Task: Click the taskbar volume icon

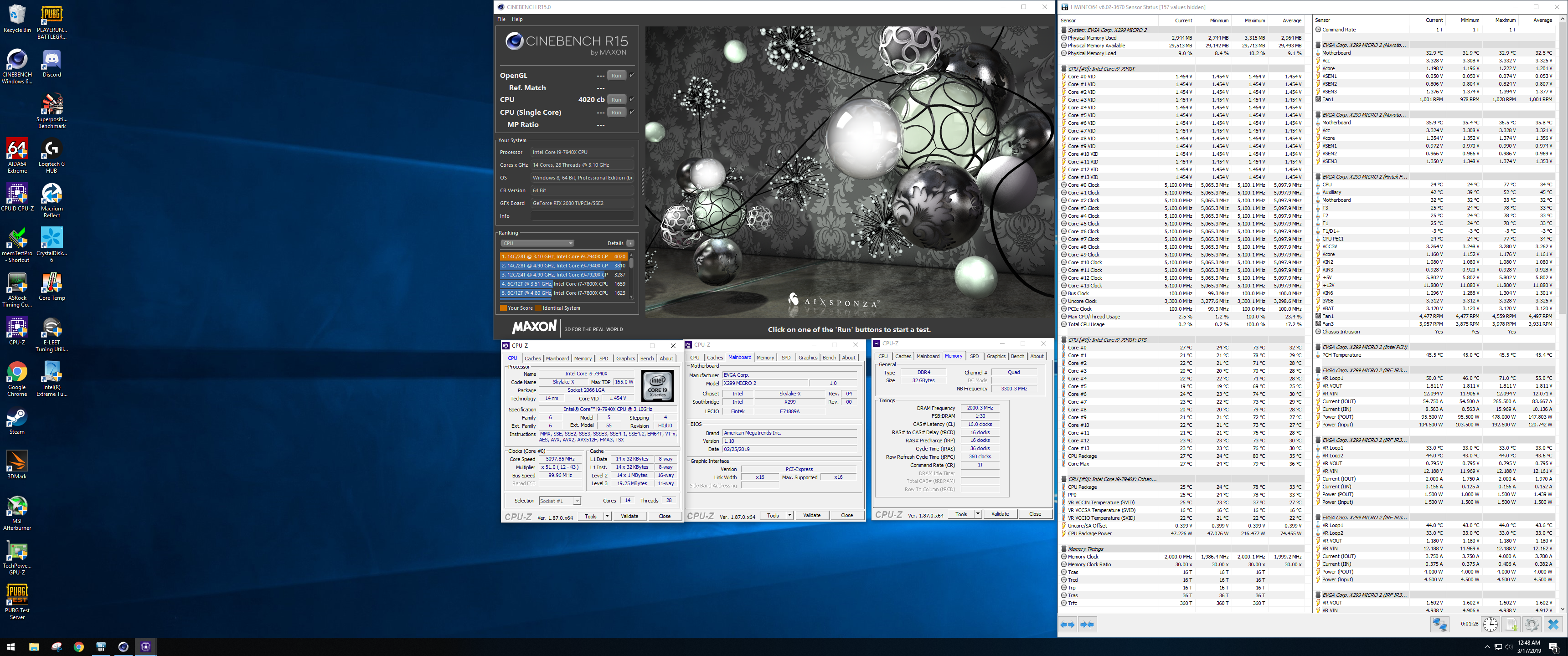Action: click(1509, 646)
